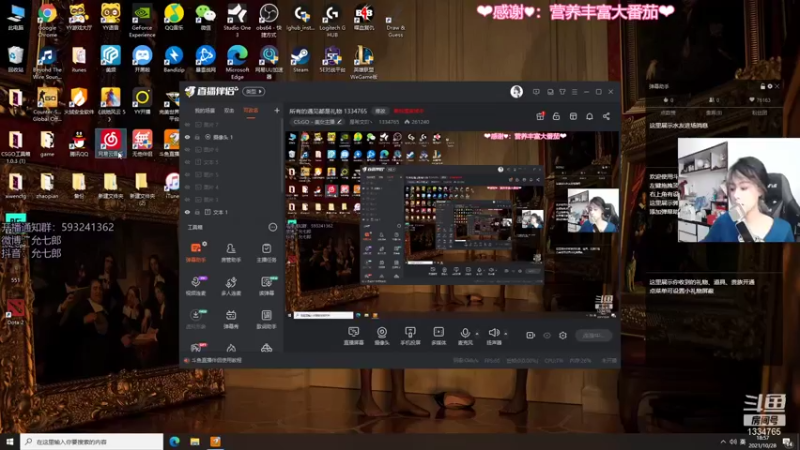Open the microphone dropdown arrow

coord(477,334)
